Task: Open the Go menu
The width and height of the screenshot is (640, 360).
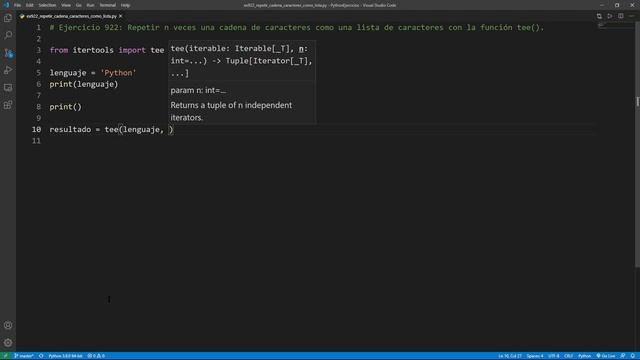Action: pyautogui.click(x=78, y=5)
